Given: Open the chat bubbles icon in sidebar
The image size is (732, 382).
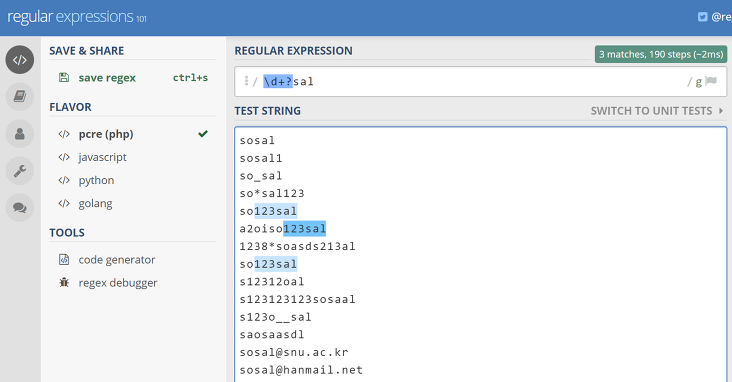Looking at the screenshot, I should pos(20,207).
